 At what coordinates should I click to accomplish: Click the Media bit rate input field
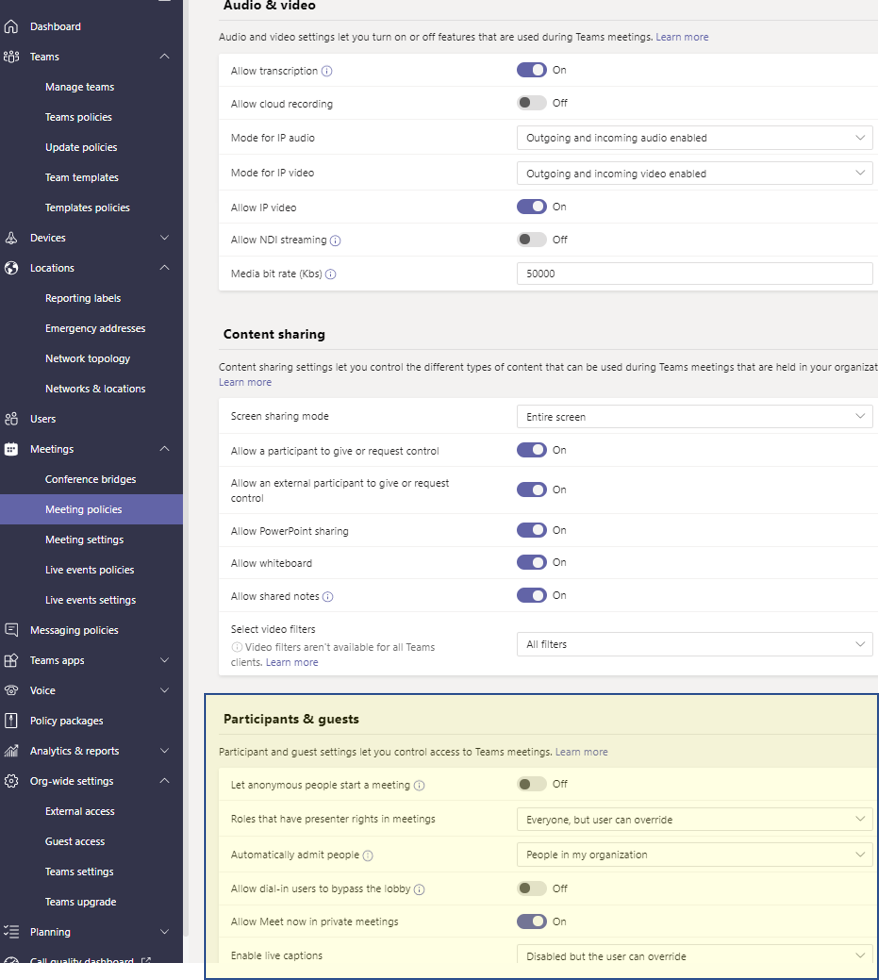pyautogui.click(x=694, y=273)
